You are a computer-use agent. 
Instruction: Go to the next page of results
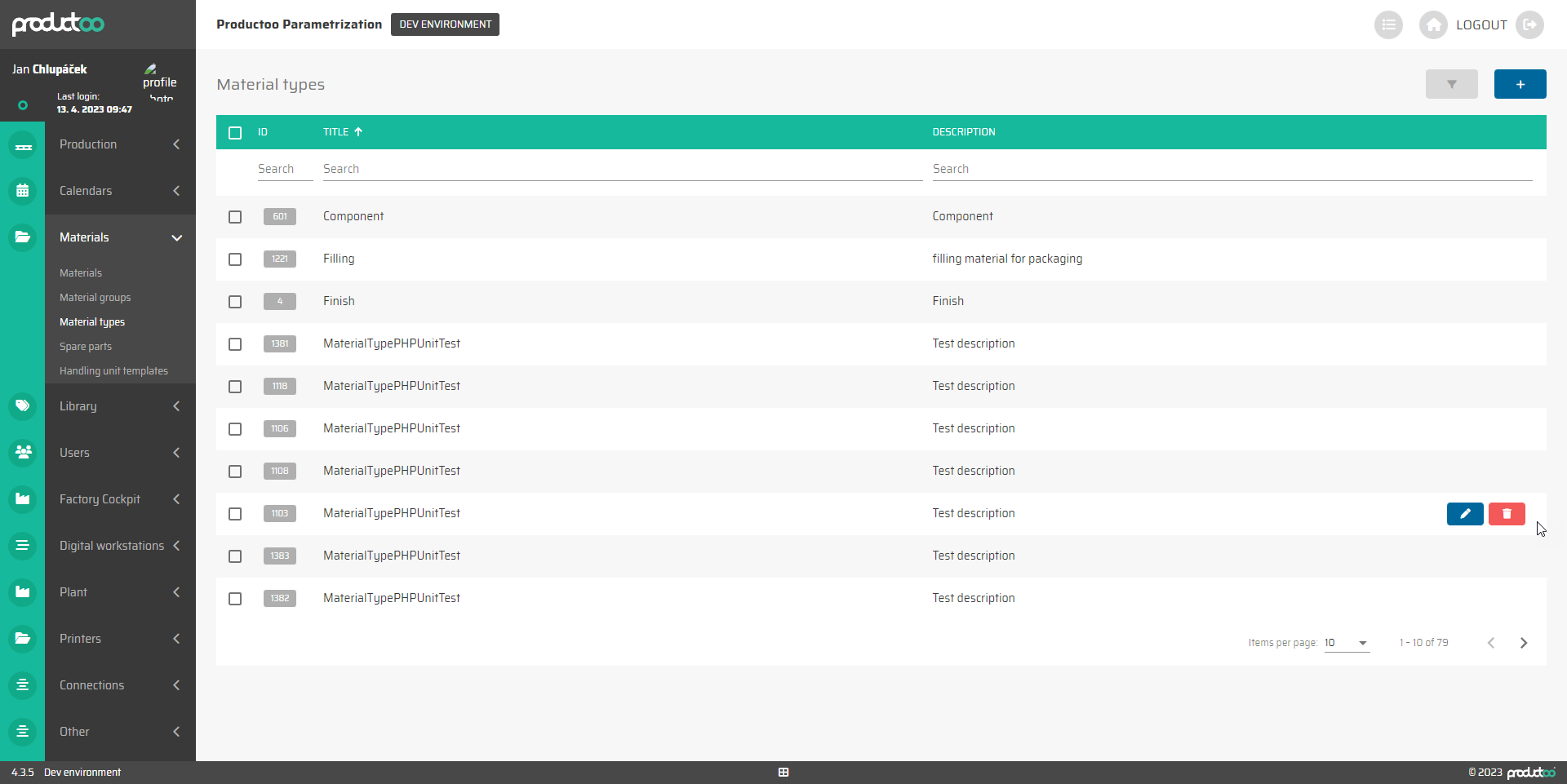[x=1523, y=643]
